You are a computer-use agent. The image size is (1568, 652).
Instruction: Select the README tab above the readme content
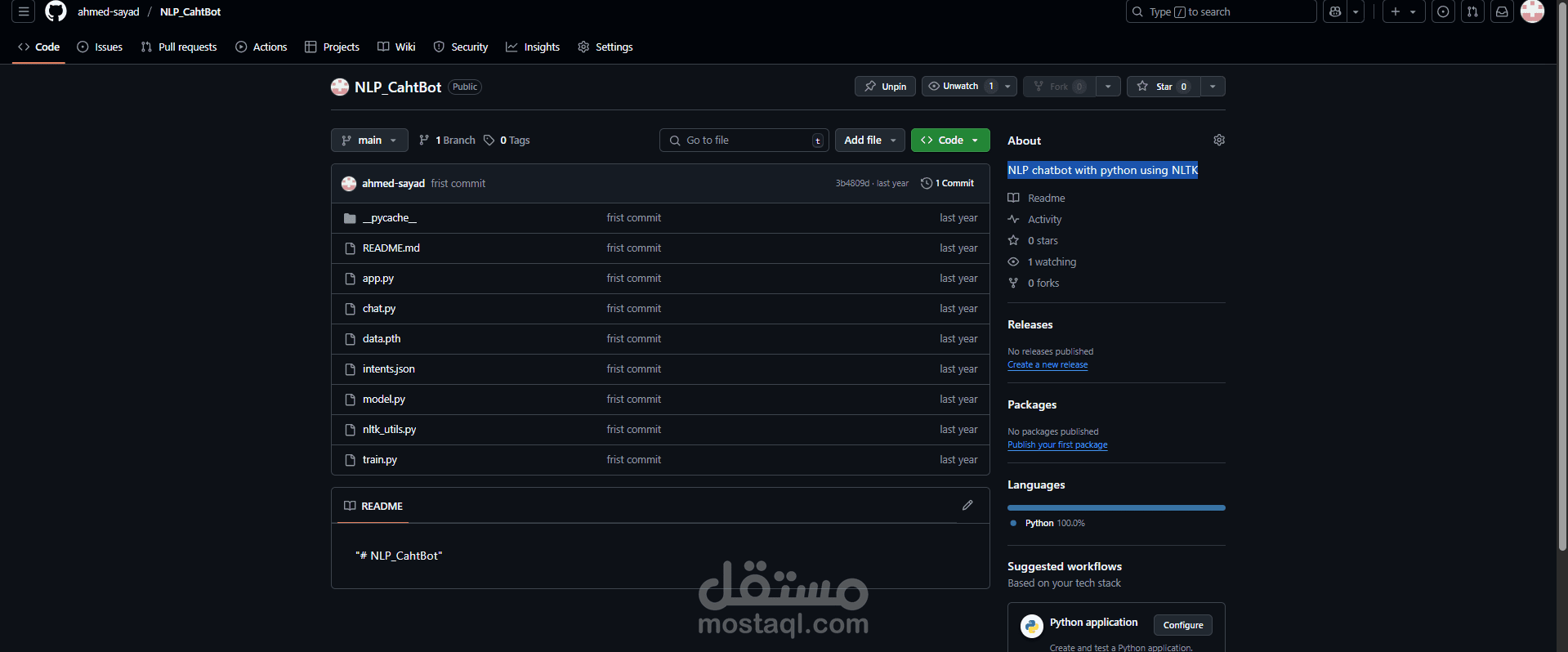pos(373,507)
